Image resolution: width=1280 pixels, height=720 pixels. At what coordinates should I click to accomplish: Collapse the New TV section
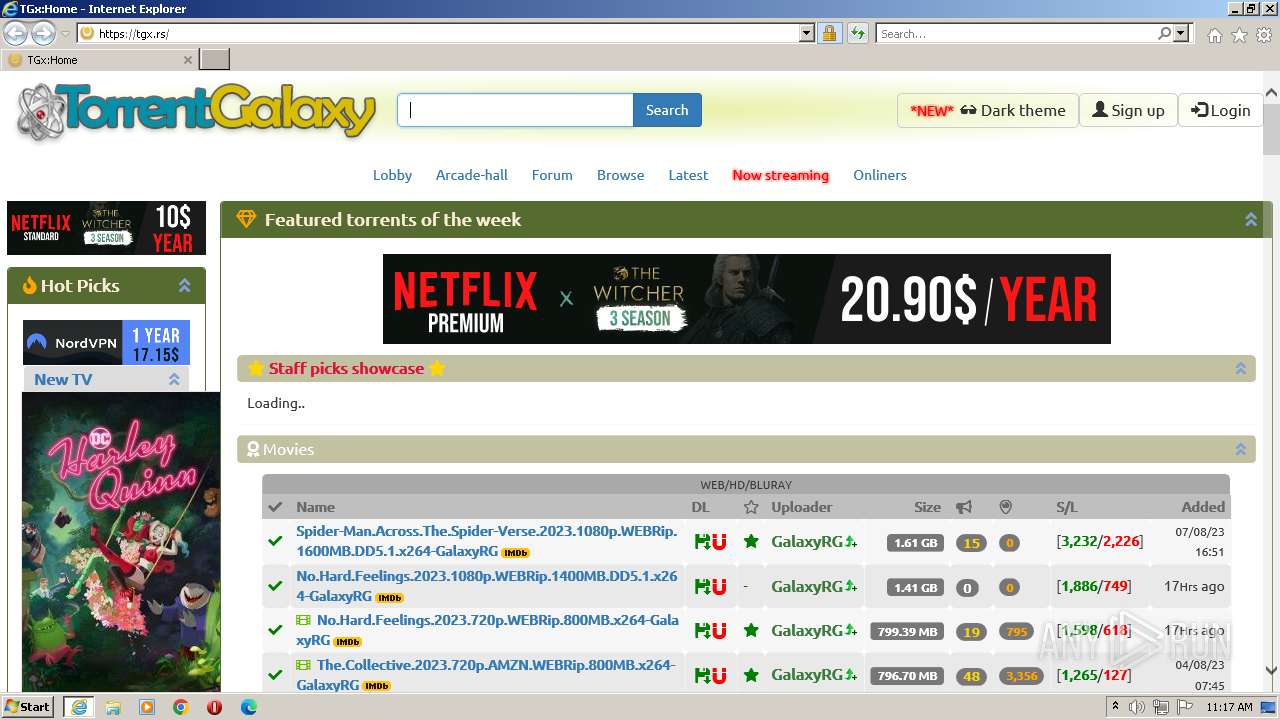(174, 379)
